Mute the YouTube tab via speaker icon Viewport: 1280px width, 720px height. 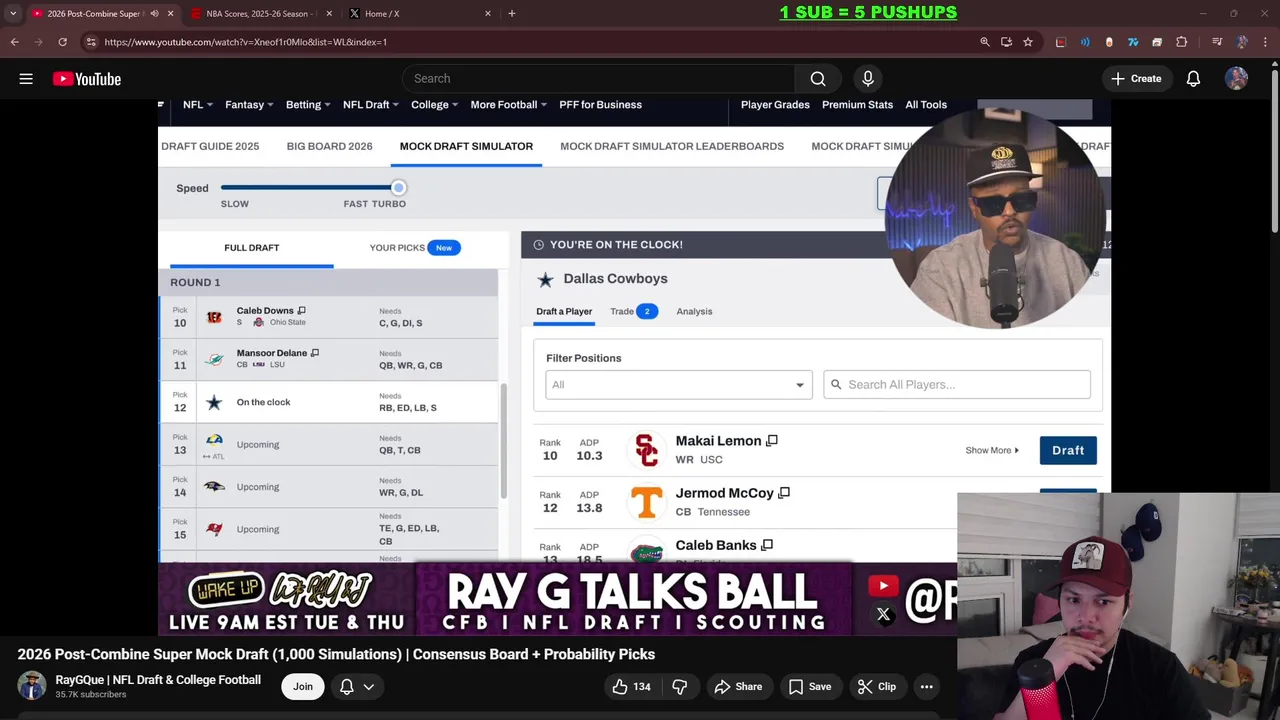pos(154,14)
